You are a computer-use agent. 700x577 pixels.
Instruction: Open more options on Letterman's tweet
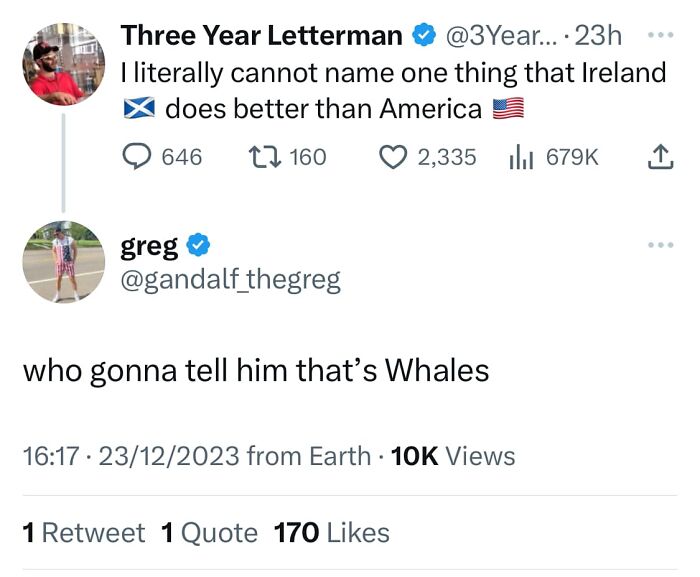(x=661, y=36)
